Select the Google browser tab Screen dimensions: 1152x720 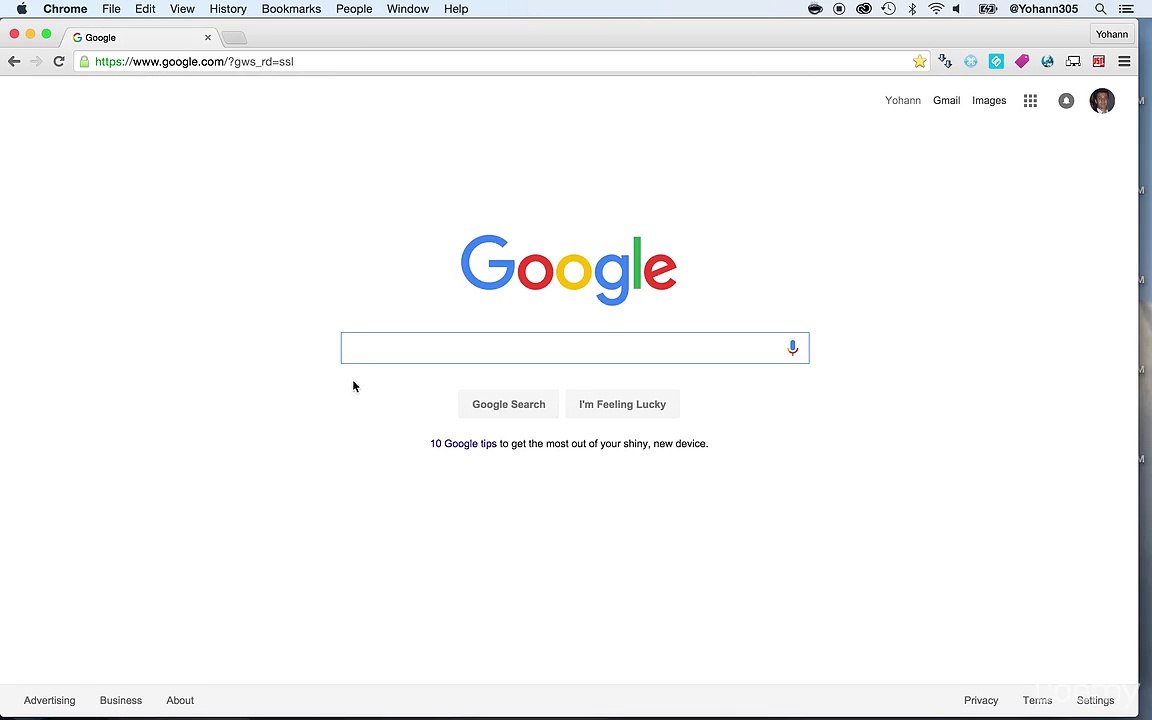click(140, 37)
